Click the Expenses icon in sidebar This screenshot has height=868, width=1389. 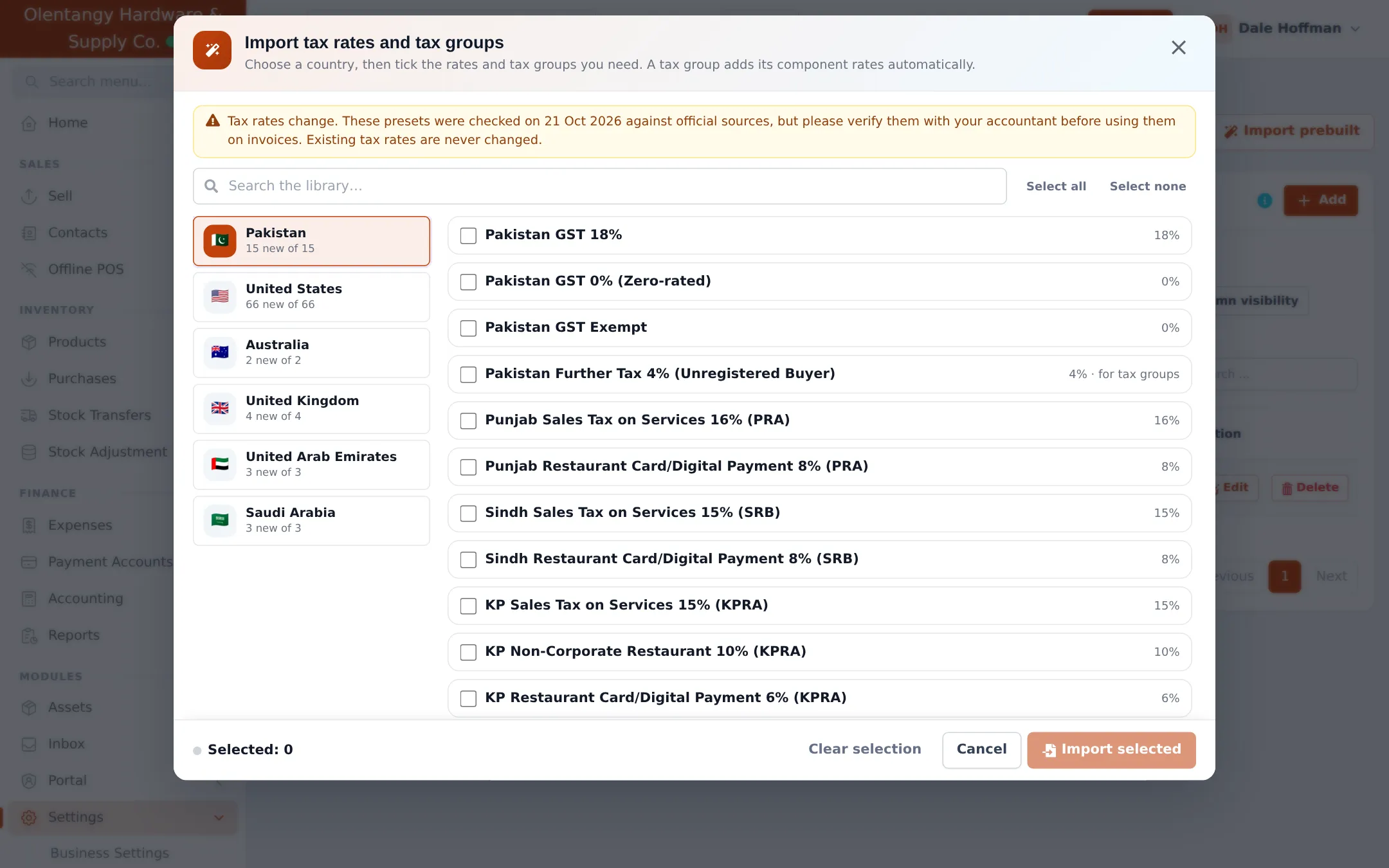click(x=29, y=525)
